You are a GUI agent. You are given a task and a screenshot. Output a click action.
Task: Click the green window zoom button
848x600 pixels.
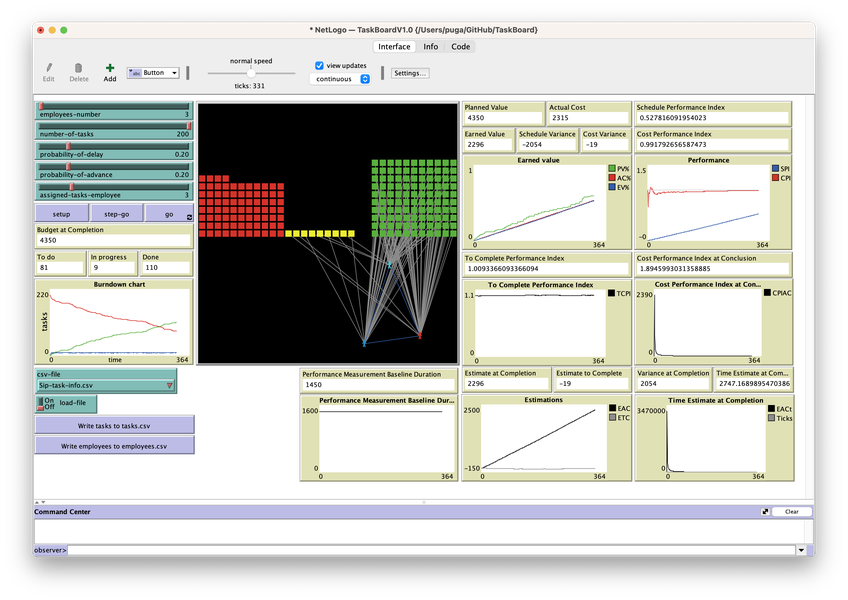click(65, 30)
